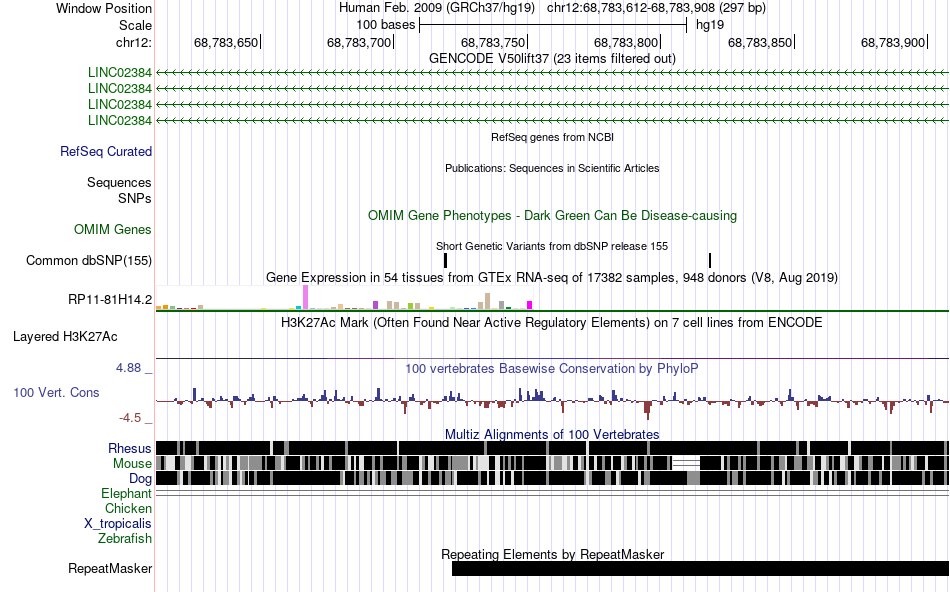
Task: Click the Human Feb. 2009 (GRCh37/hg19) assembly text
Action: (437, 8)
